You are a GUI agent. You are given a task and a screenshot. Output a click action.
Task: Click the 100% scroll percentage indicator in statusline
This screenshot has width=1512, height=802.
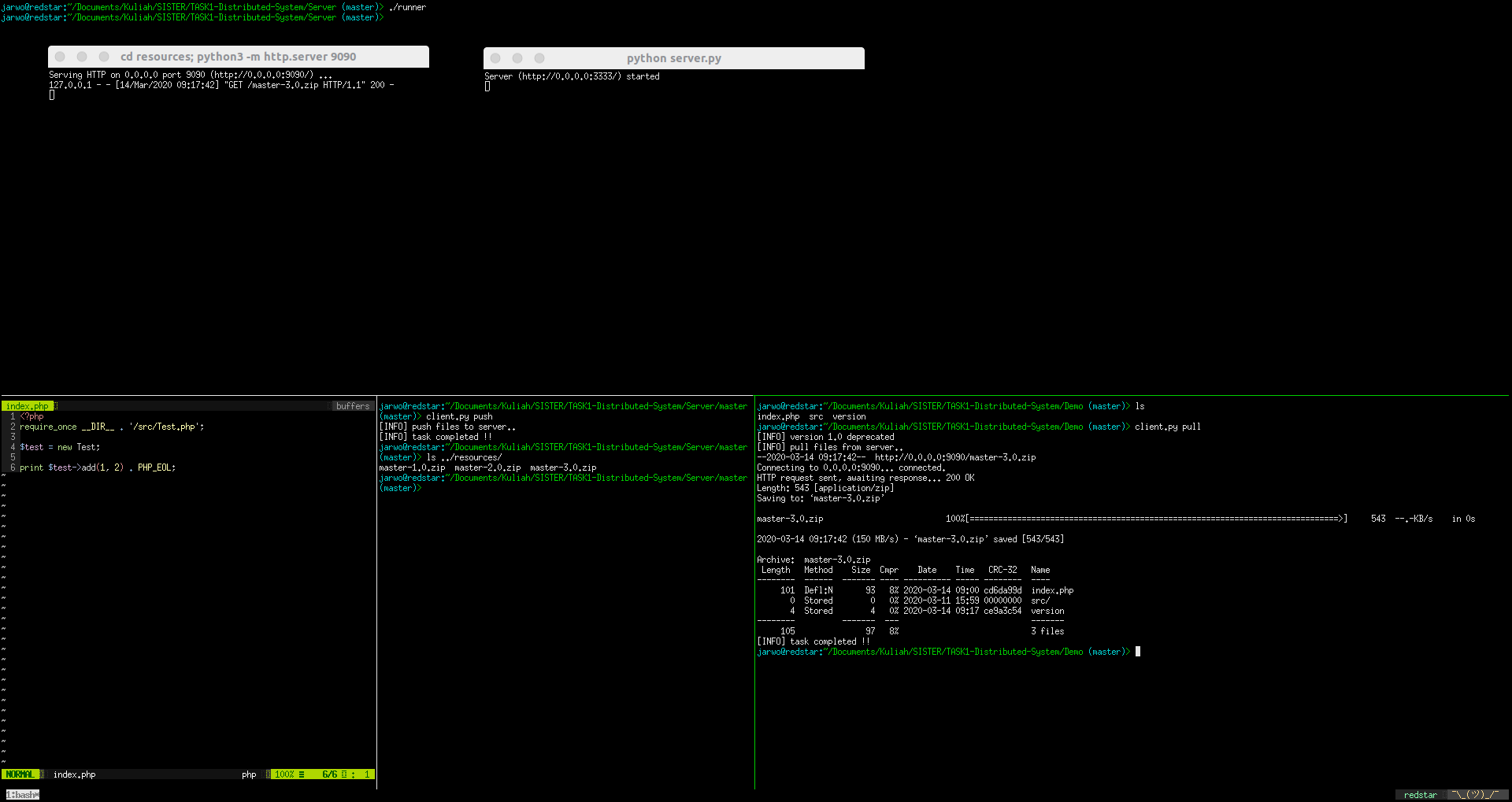(x=284, y=774)
